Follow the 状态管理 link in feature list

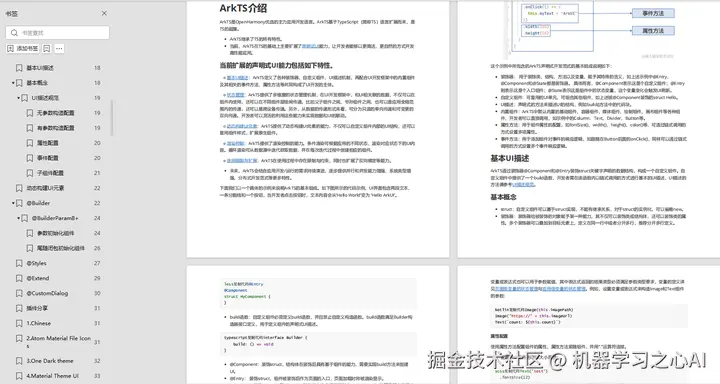coord(236,95)
